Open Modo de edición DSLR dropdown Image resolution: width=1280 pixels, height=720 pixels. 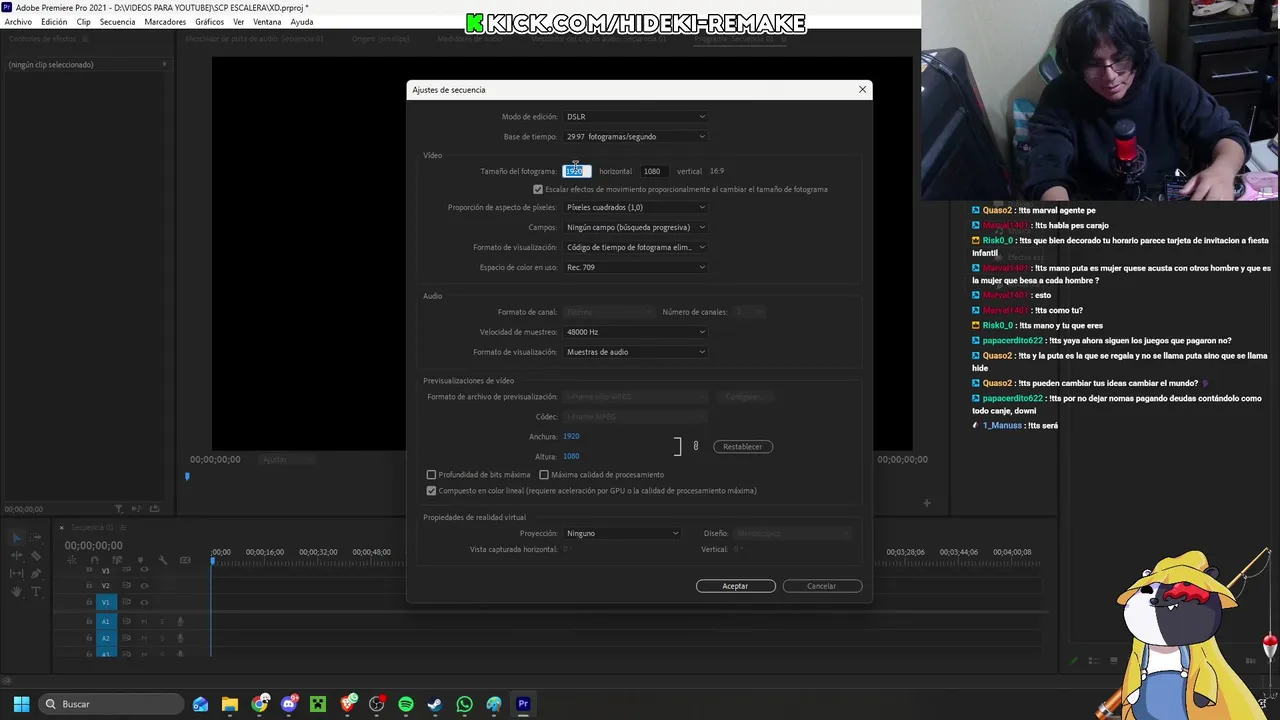click(x=635, y=117)
